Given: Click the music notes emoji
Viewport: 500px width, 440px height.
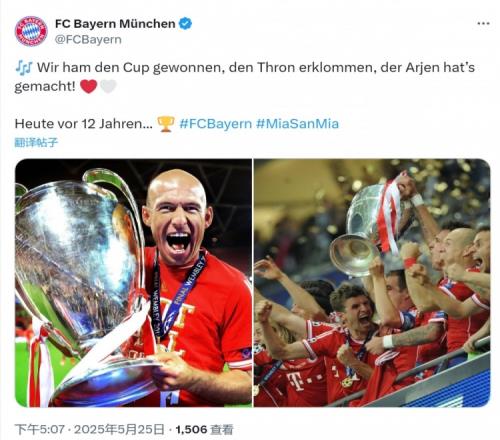Looking at the screenshot, I should point(24,67).
